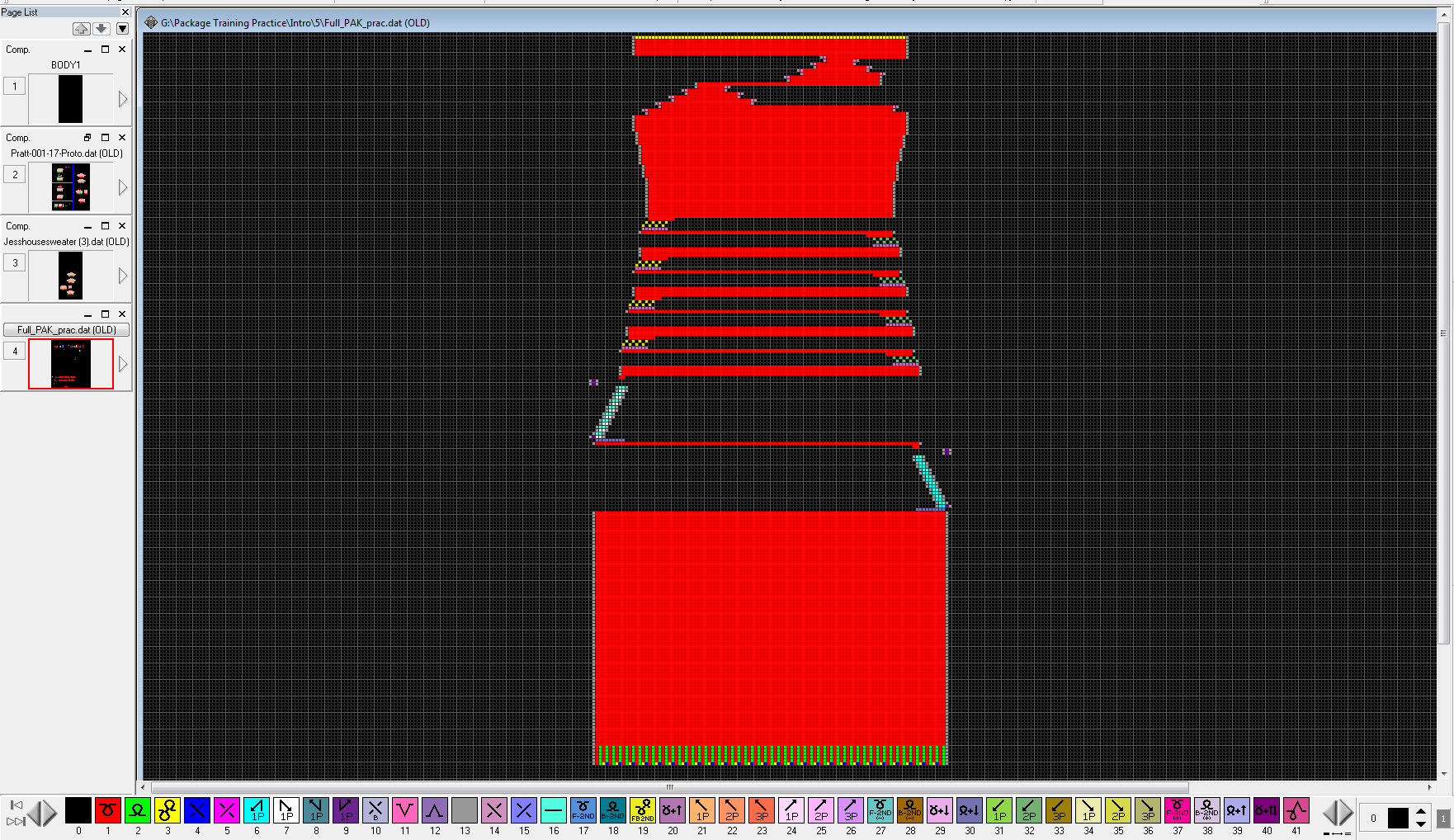Select white 1P right move symbol 7

(286, 811)
